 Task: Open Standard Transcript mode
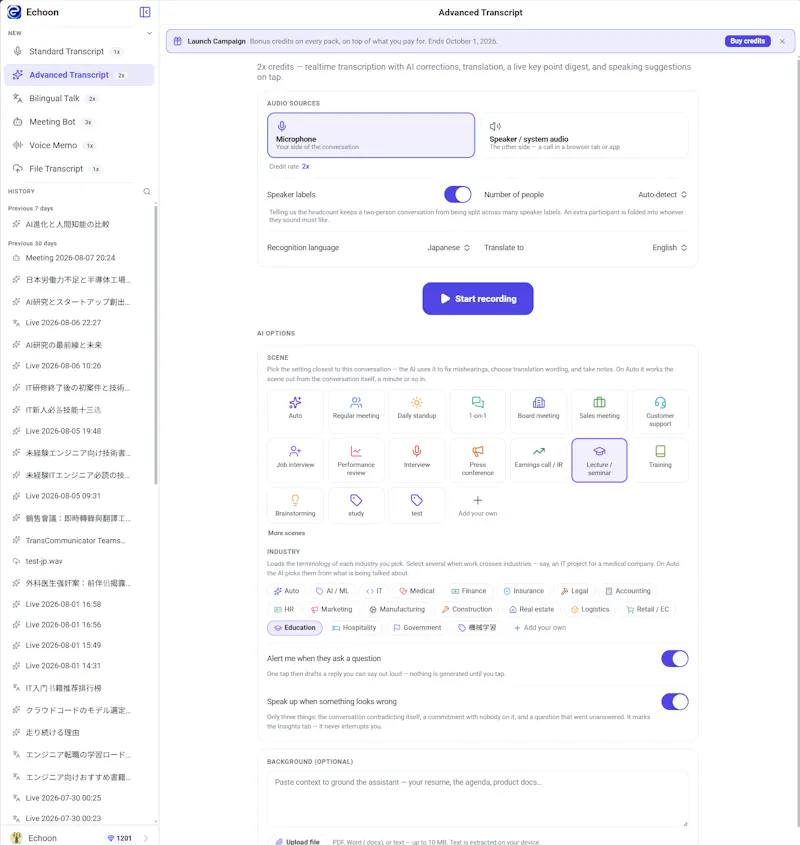[79, 51]
